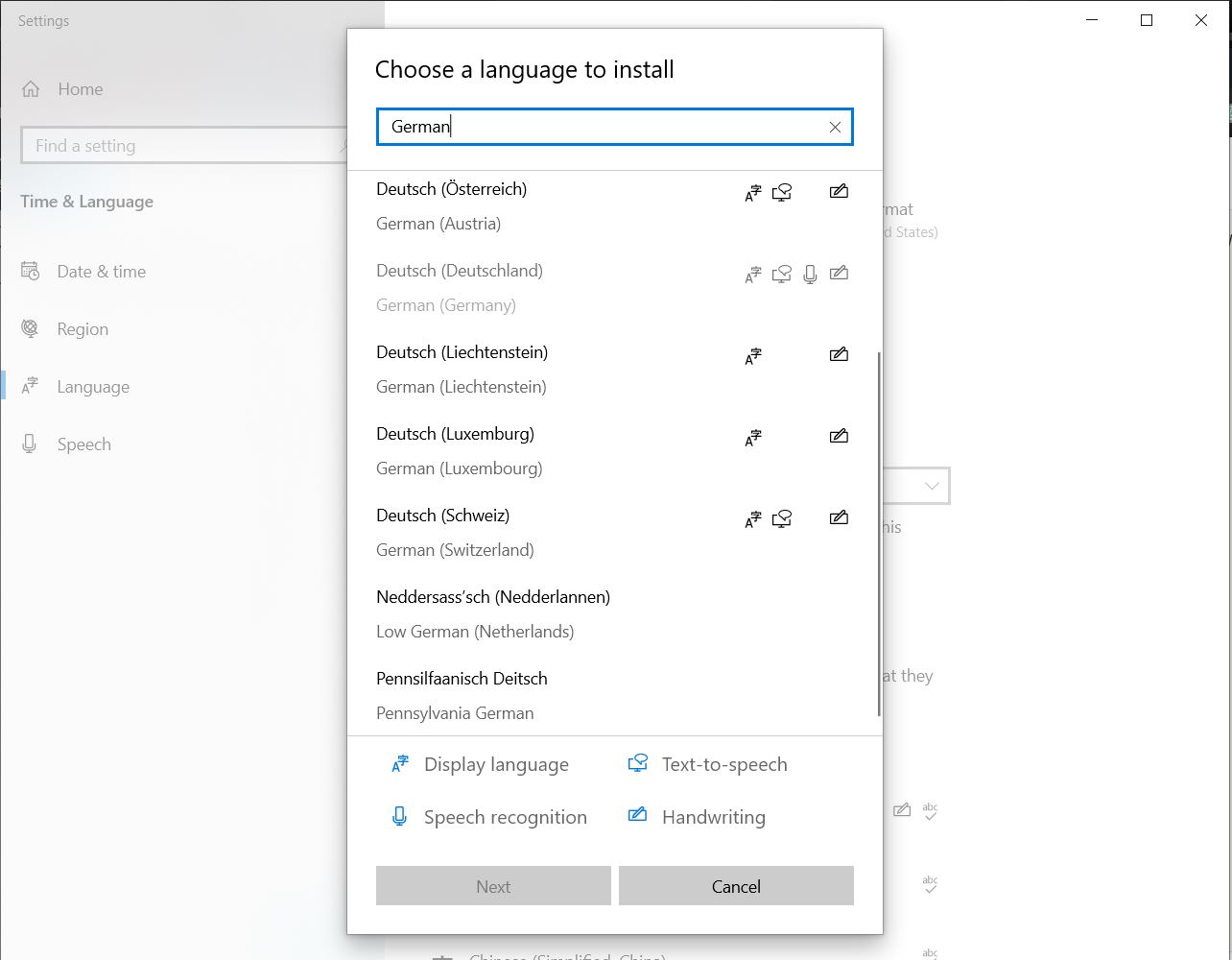This screenshot has height=960, width=1232.
Task: Click the Text-to-speech legend icon in the dialog
Action: coord(637,762)
